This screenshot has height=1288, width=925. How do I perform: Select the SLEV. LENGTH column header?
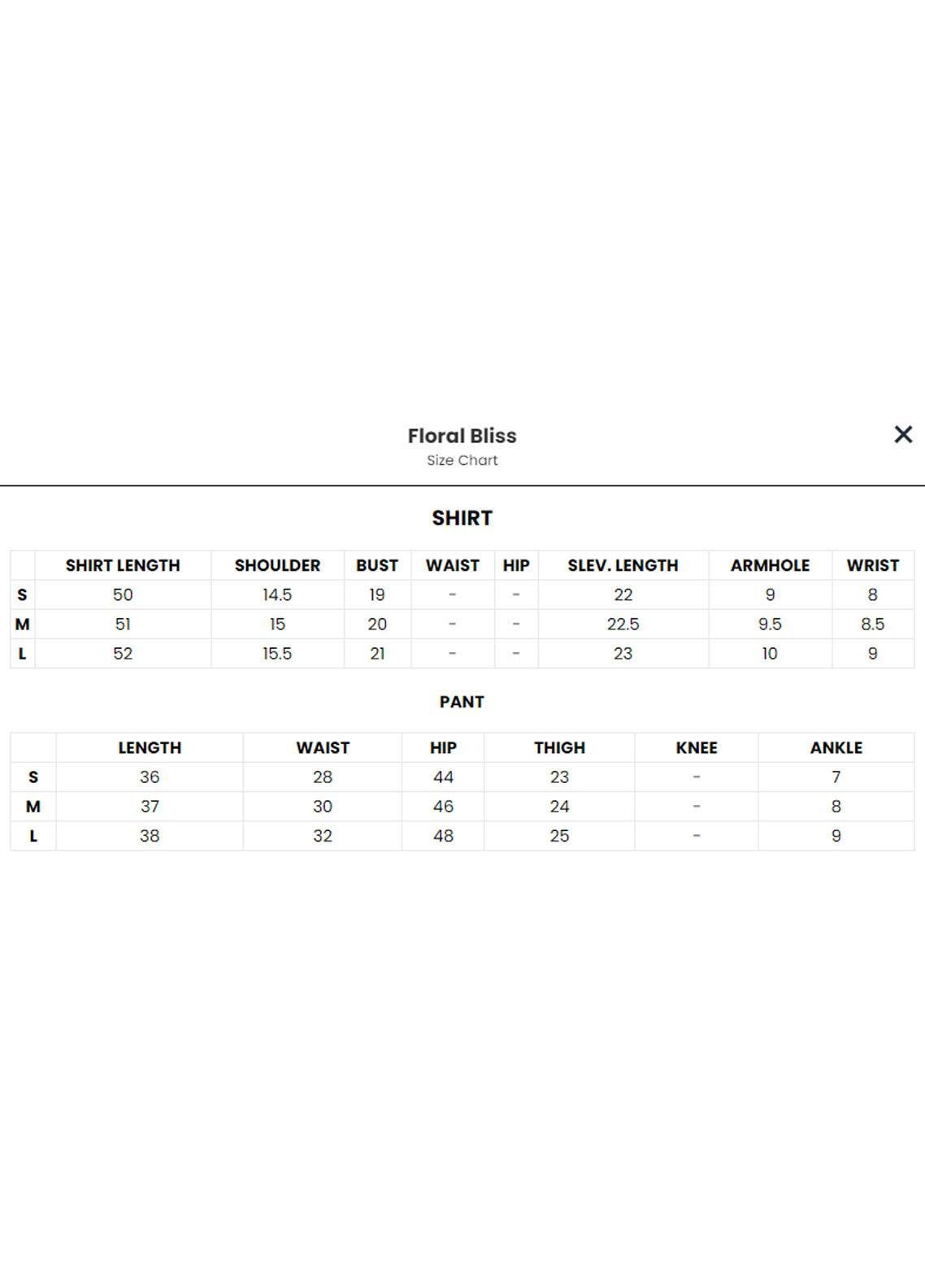(623, 565)
